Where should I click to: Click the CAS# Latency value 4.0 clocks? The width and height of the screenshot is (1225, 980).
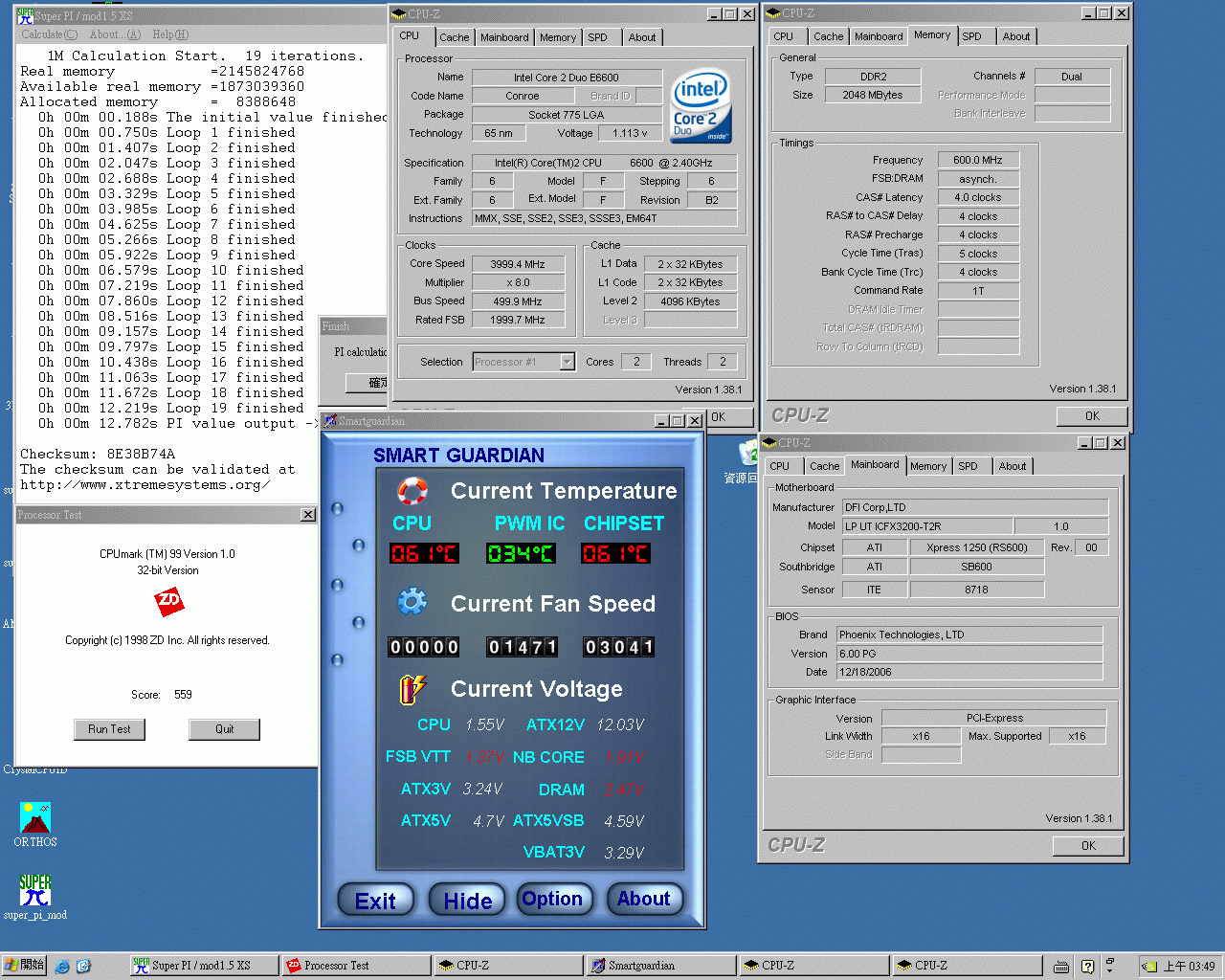[978, 198]
